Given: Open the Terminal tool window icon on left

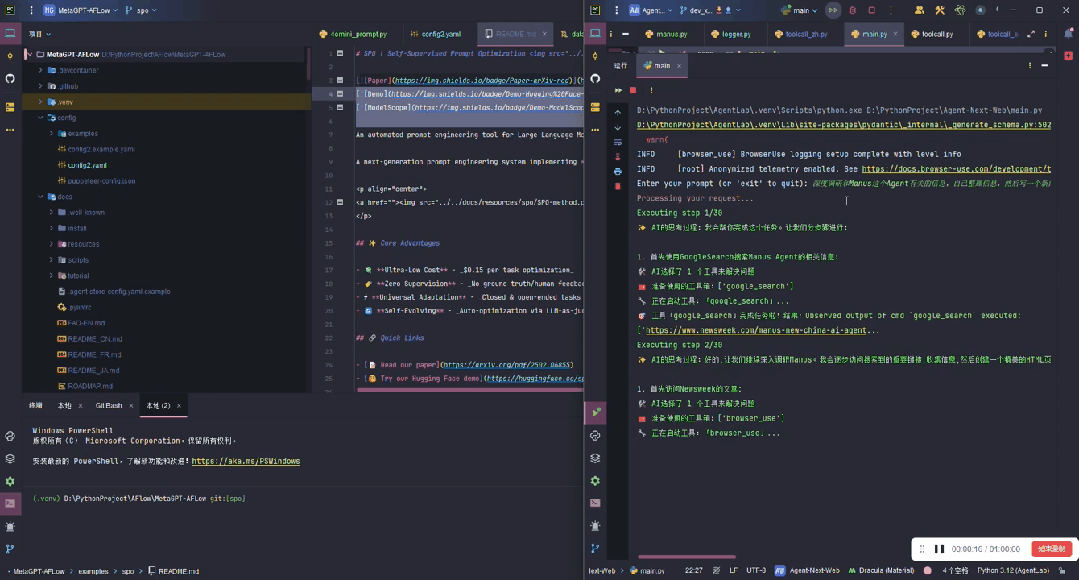Looking at the screenshot, I should (x=10, y=503).
